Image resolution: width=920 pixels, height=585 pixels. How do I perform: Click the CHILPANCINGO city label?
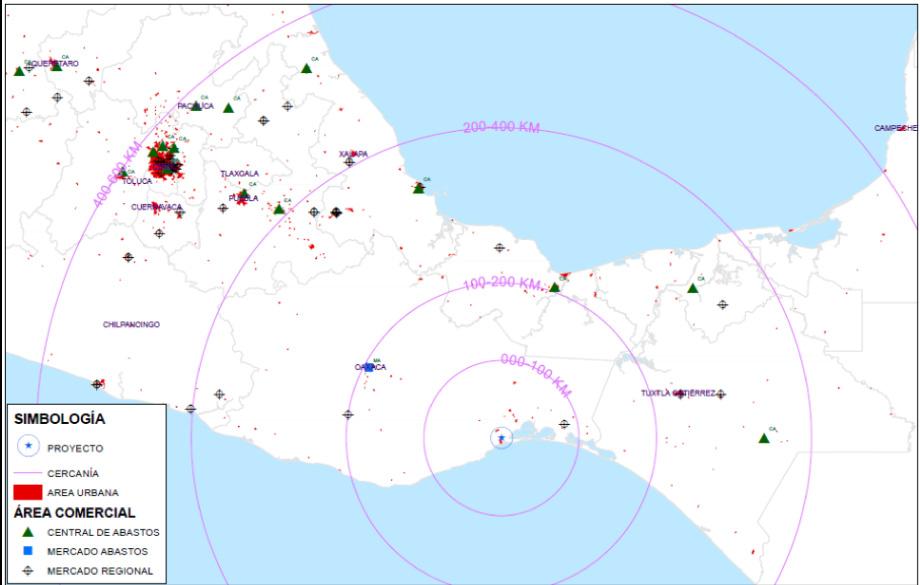pos(131,324)
